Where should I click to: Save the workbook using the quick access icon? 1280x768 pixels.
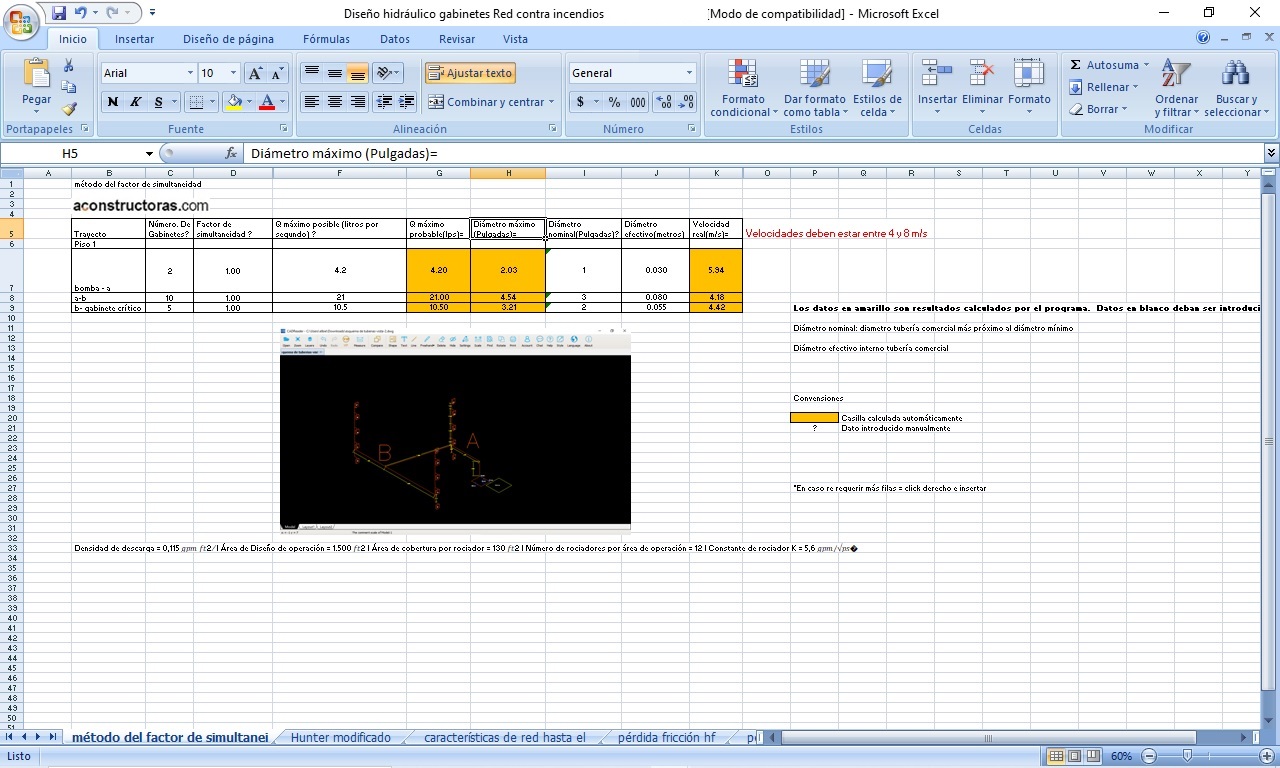coord(59,13)
